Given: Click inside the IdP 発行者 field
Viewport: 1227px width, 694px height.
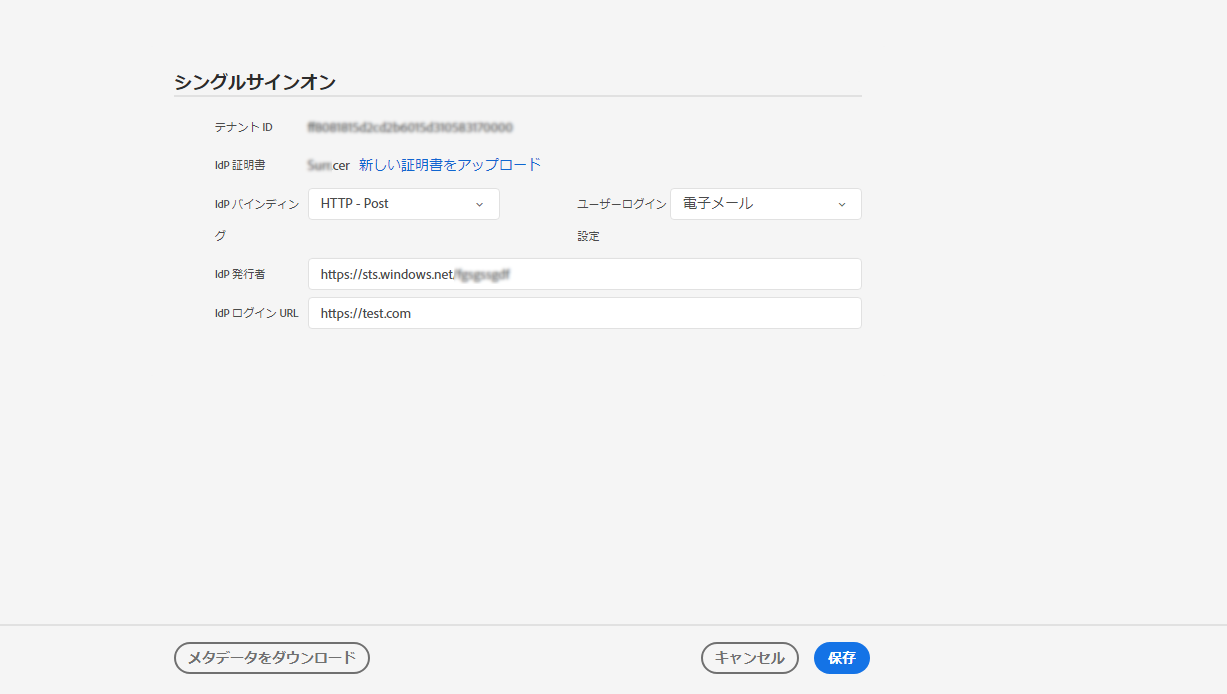Looking at the screenshot, I should click(x=585, y=273).
